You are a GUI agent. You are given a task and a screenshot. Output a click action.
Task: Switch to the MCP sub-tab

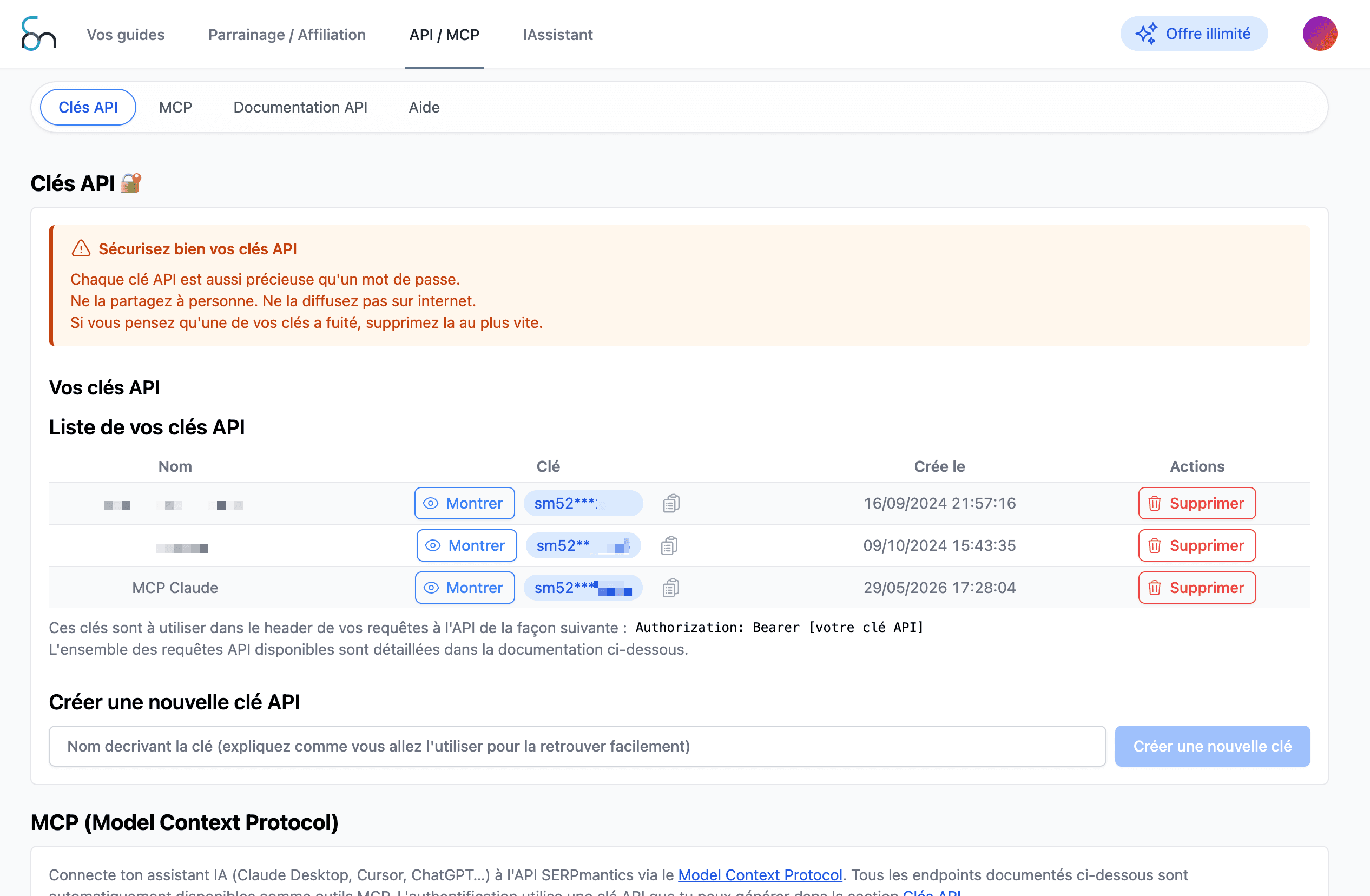[x=175, y=107]
